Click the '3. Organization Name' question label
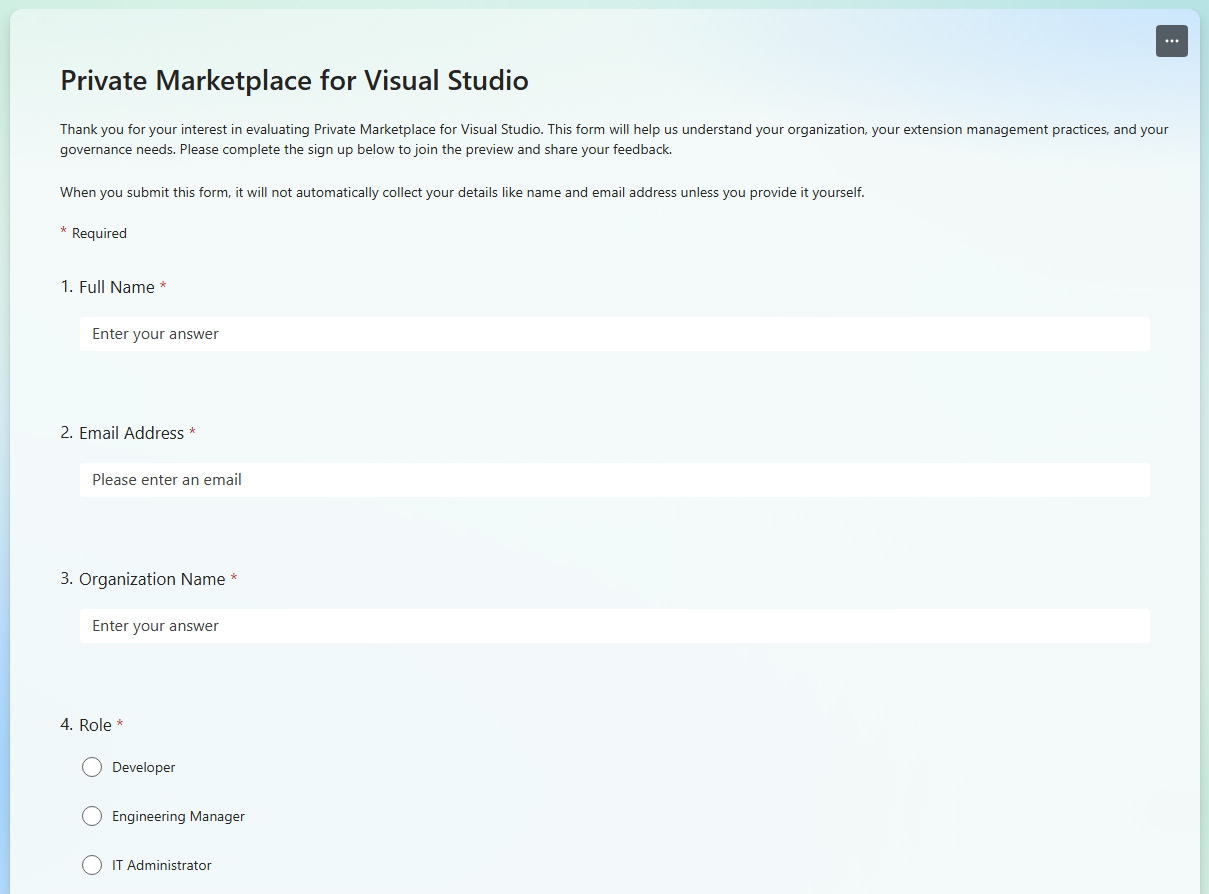Screen dimensions: 1209x894 (149, 579)
